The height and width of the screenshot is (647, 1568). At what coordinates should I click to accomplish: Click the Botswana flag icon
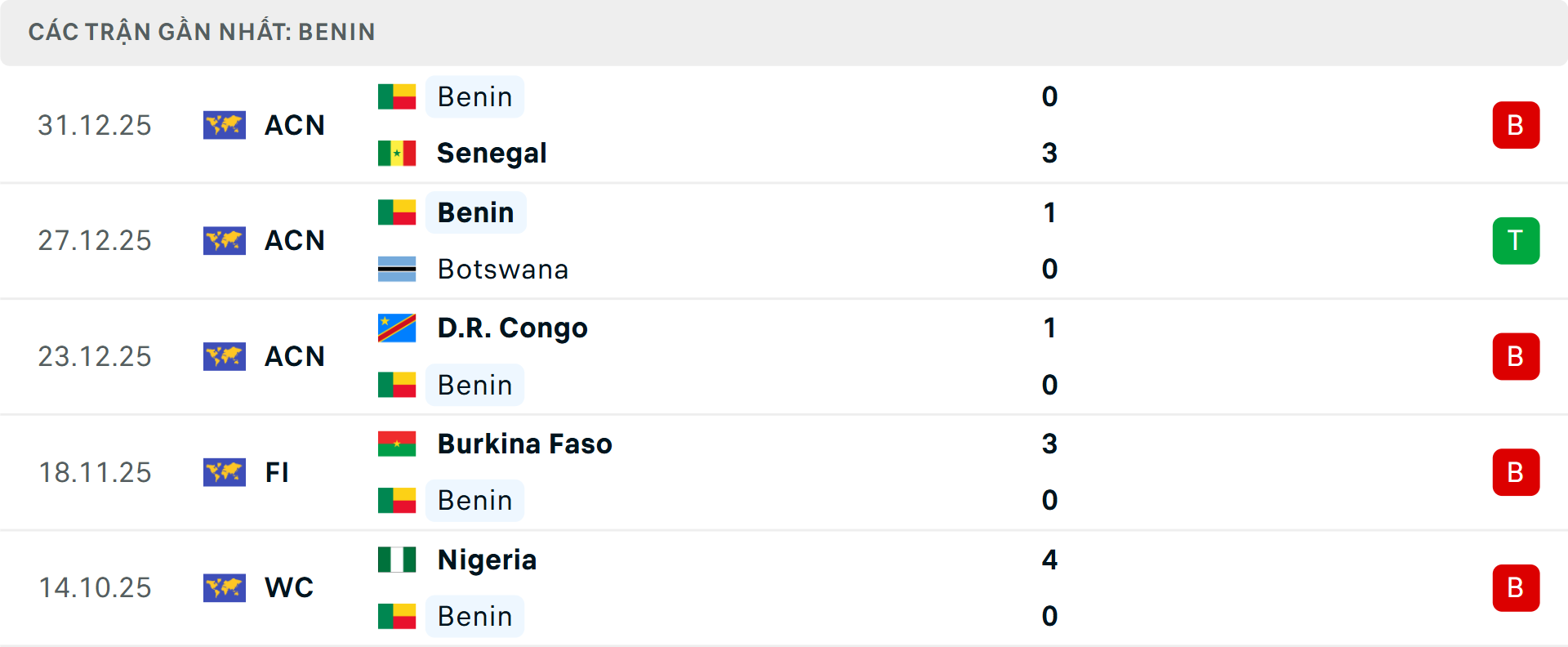[x=397, y=269]
